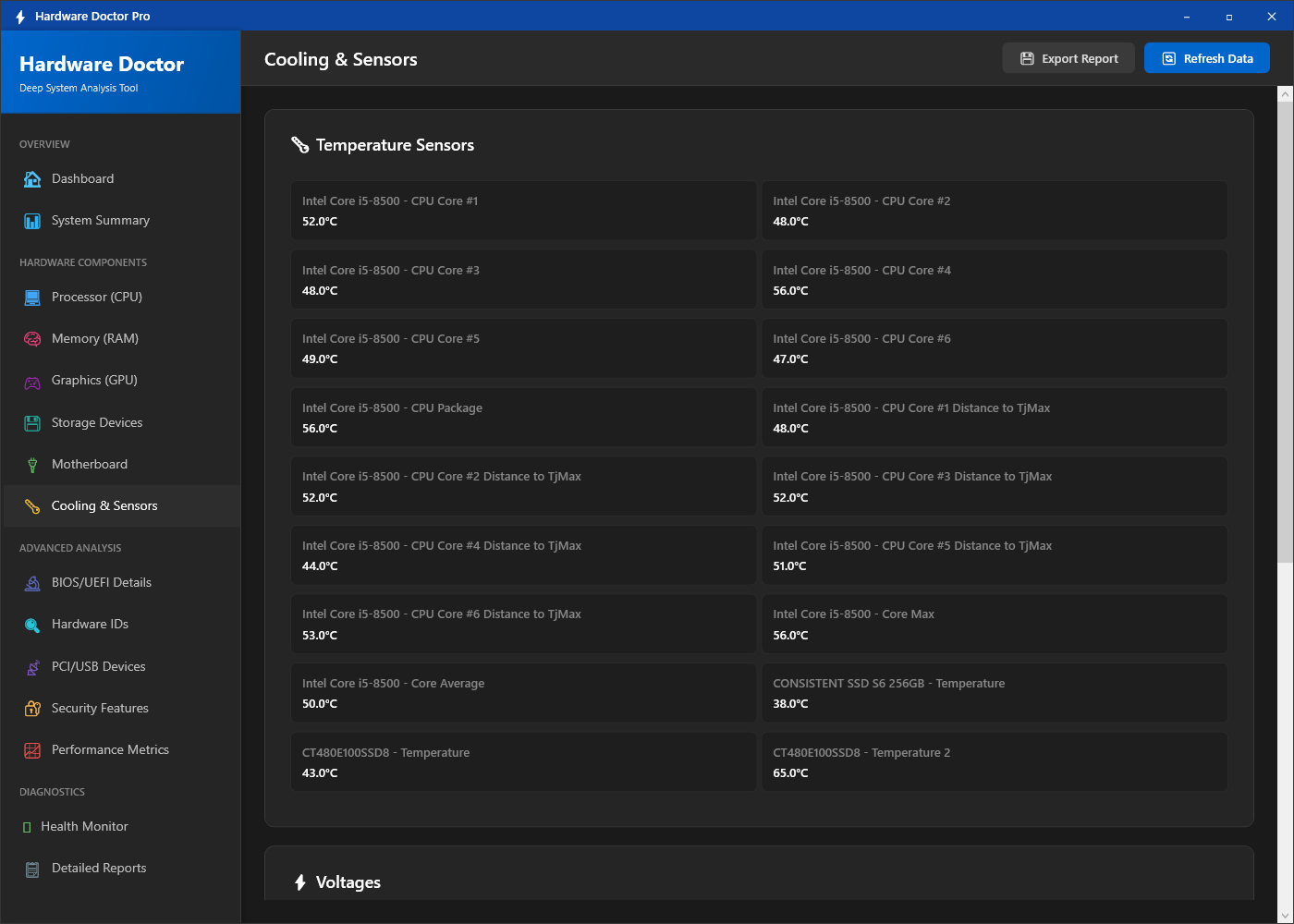
Task: Click the lightning bolt app icon in title bar
Action: point(20,17)
